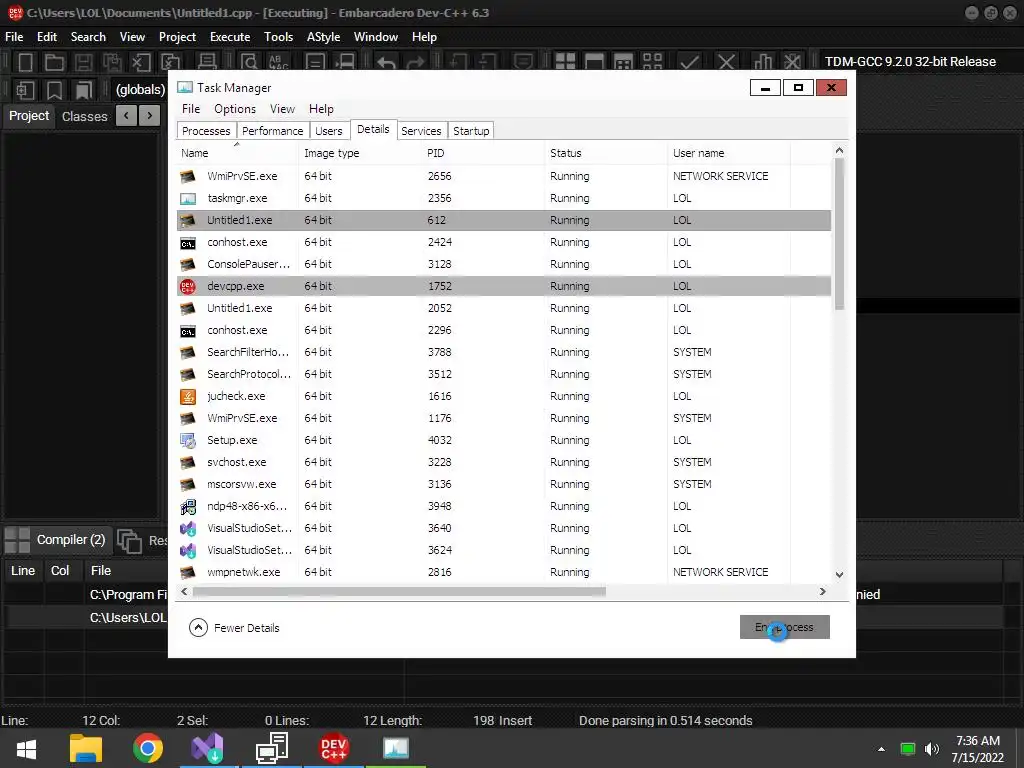
Task: Click the Compile & Run icon
Action: (x=624, y=62)
